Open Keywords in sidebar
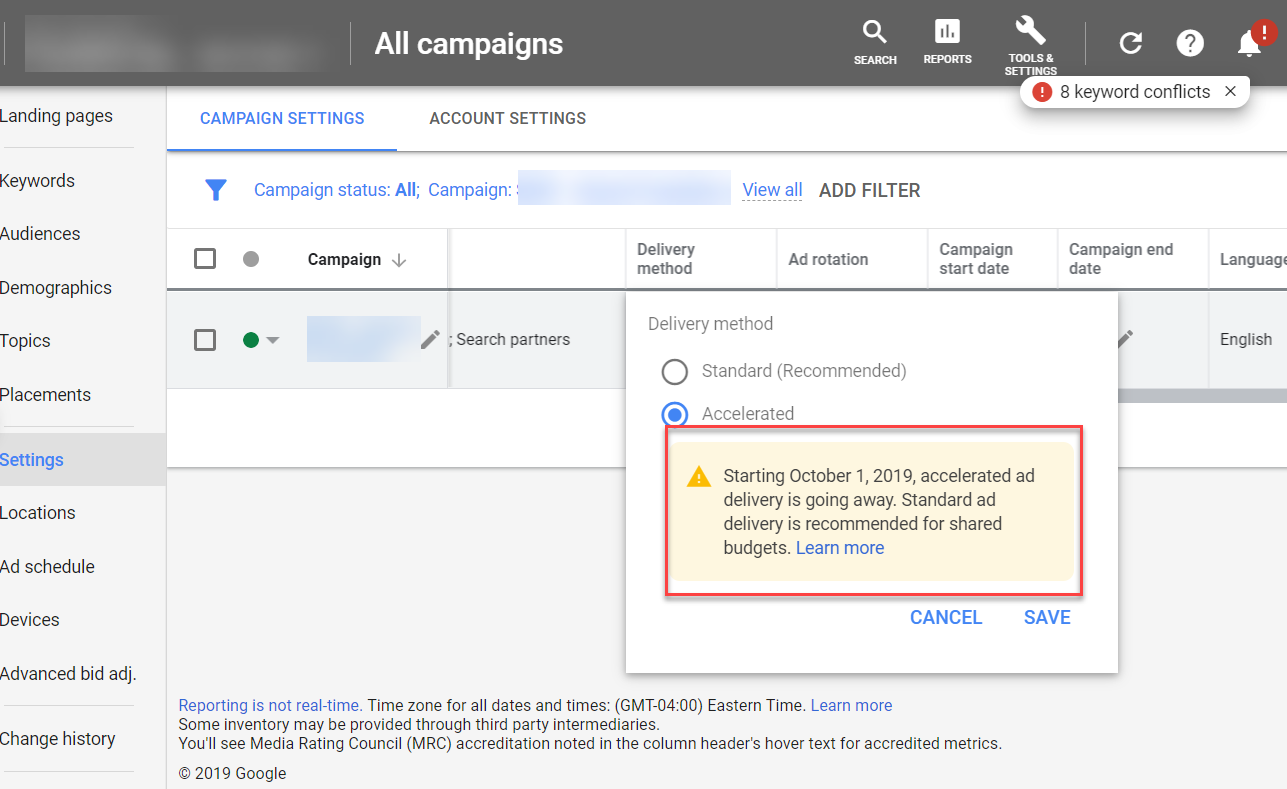Screen dimensions: 1287x789 pos(37,181)
